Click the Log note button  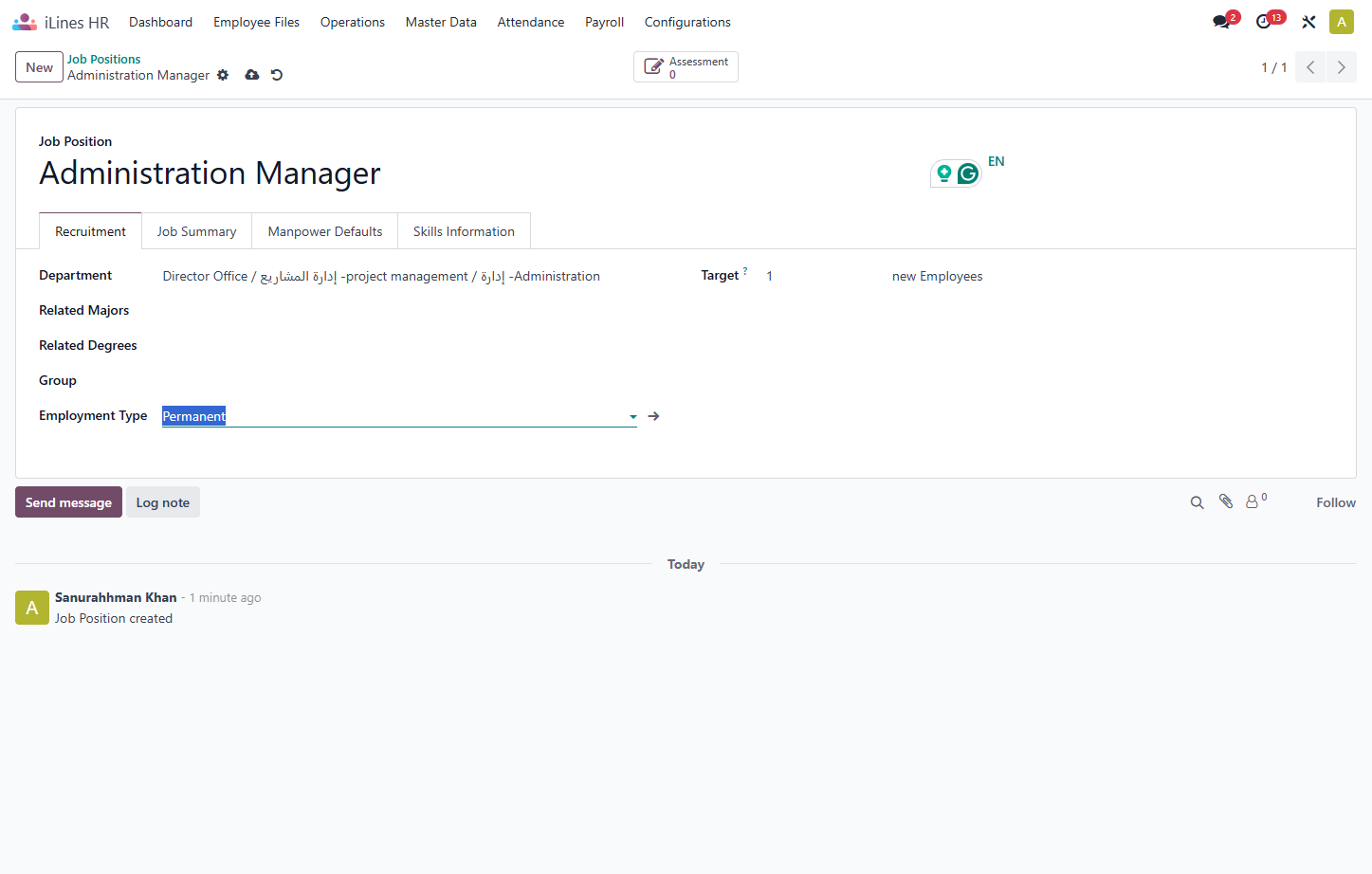[163, 502]
